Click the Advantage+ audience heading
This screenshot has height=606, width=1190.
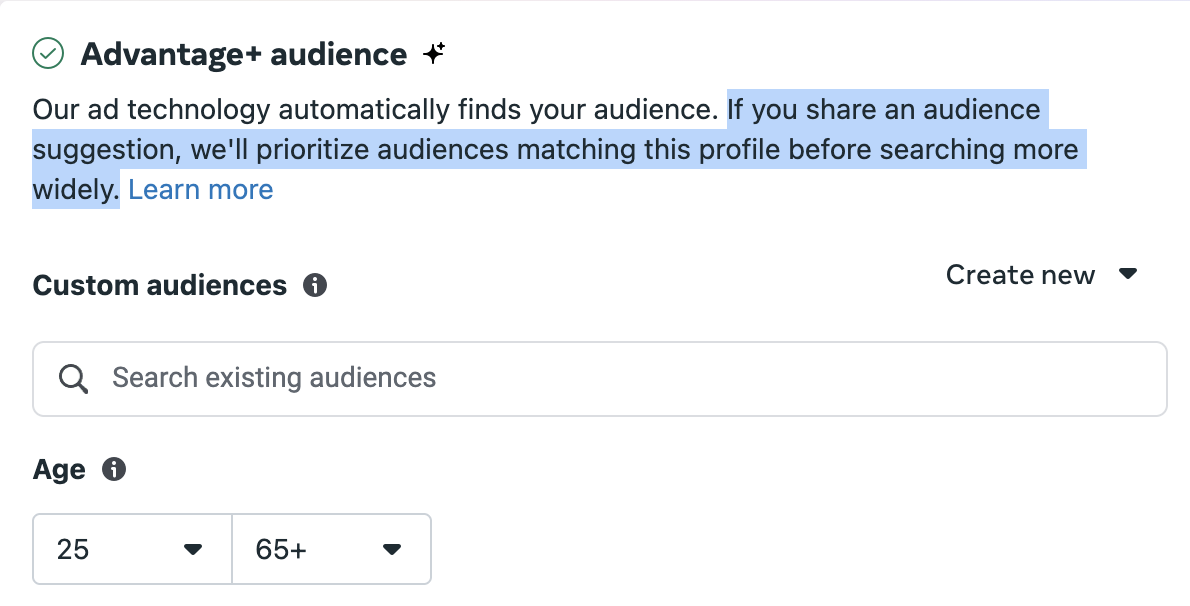(x=244, y=54)
